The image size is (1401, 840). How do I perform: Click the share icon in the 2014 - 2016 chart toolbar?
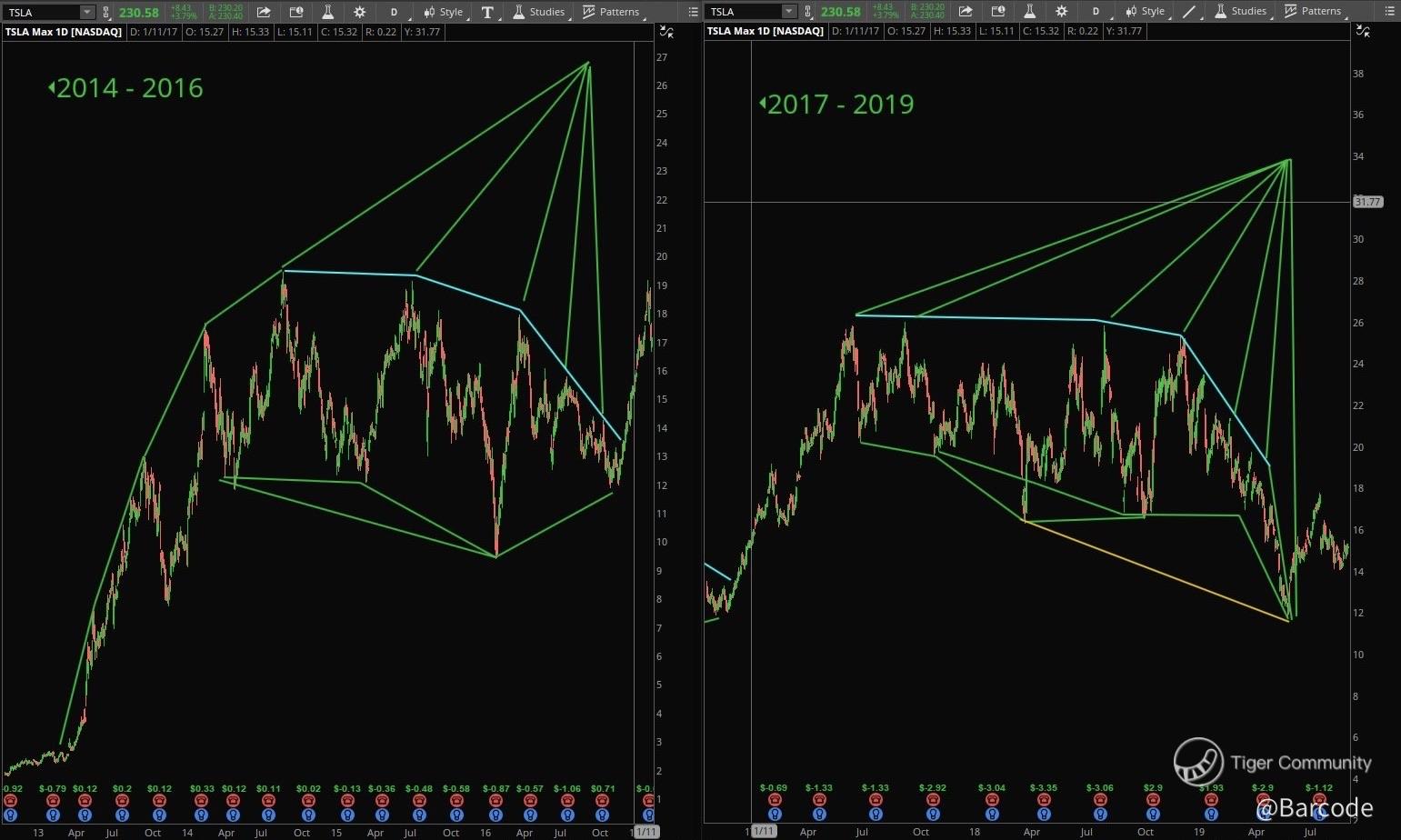pyautogui.click(x=264, y=12)
